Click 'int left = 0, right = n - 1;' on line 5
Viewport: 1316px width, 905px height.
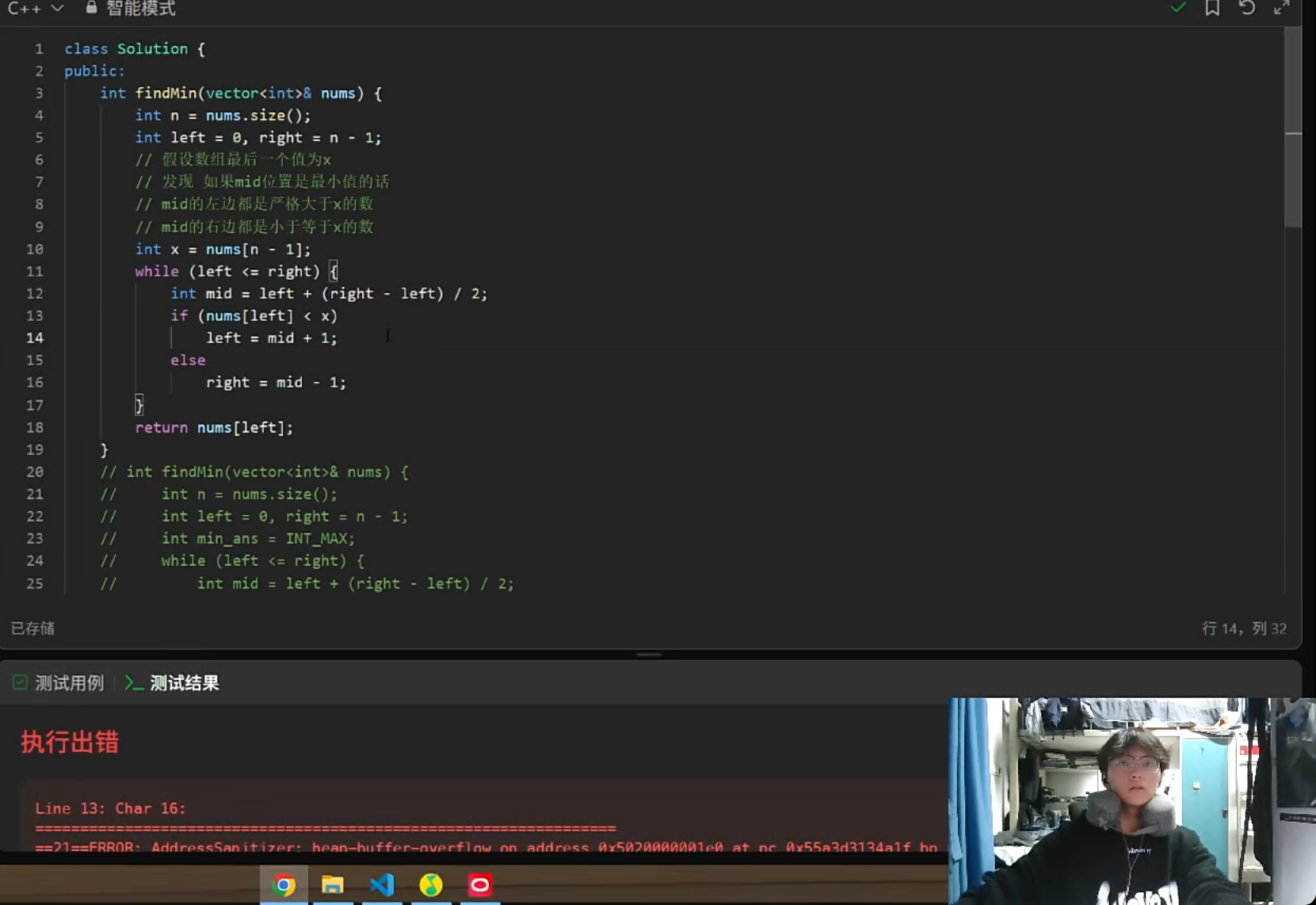click(x=258, y=137)
